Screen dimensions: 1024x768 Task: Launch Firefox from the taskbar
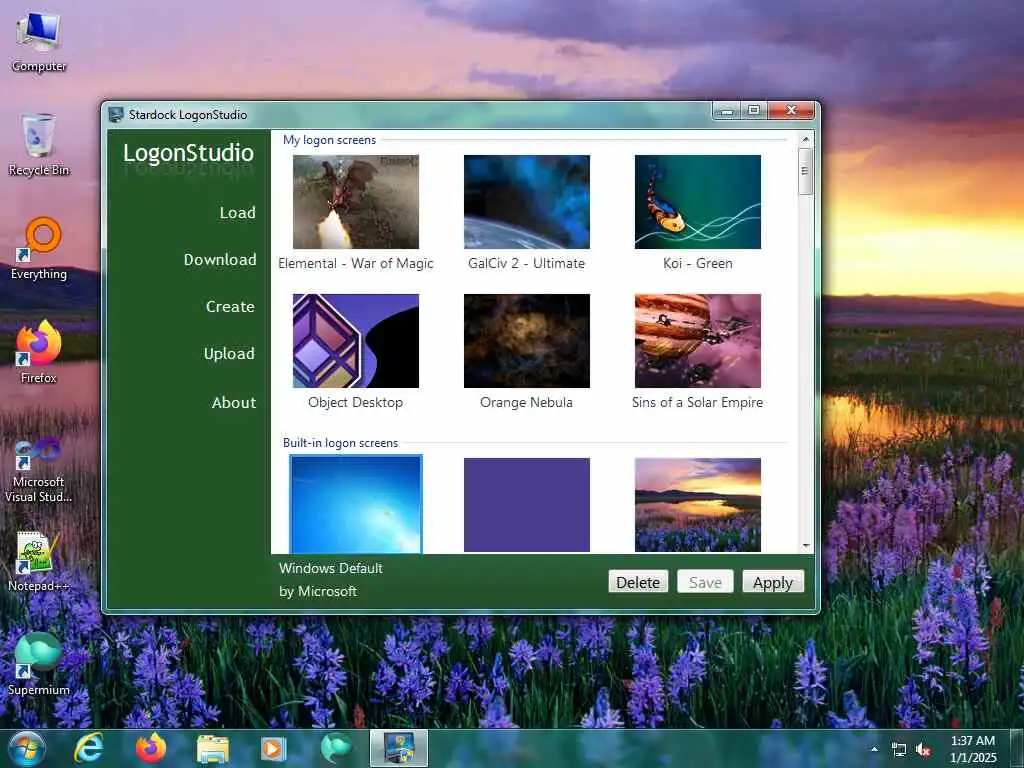click(151, 748)
